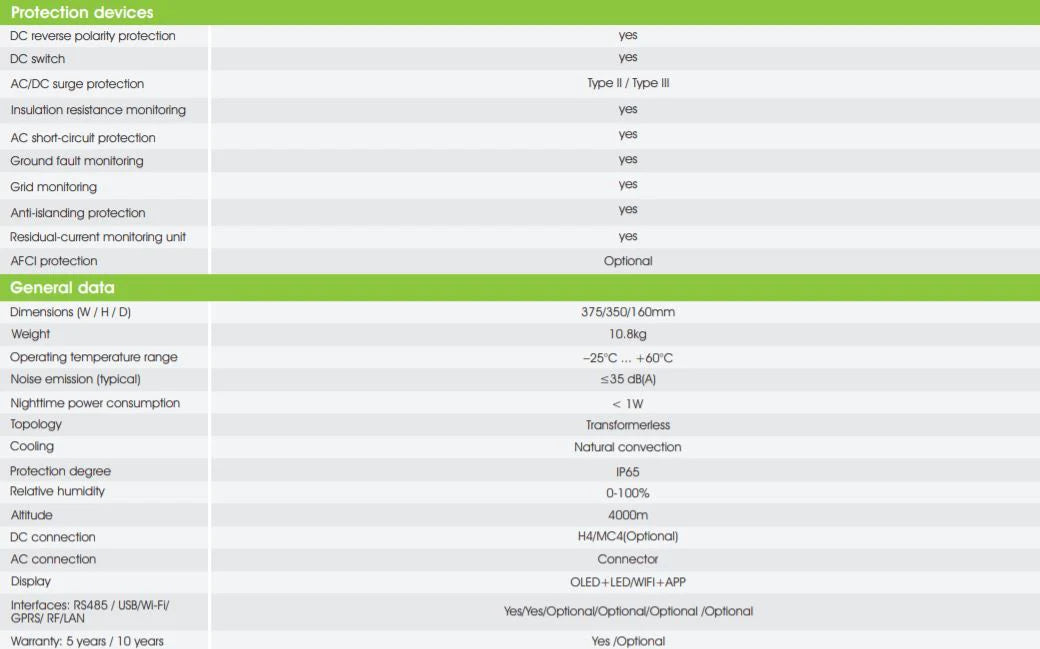Click the Operating temperature range label

tap(94, 357)
